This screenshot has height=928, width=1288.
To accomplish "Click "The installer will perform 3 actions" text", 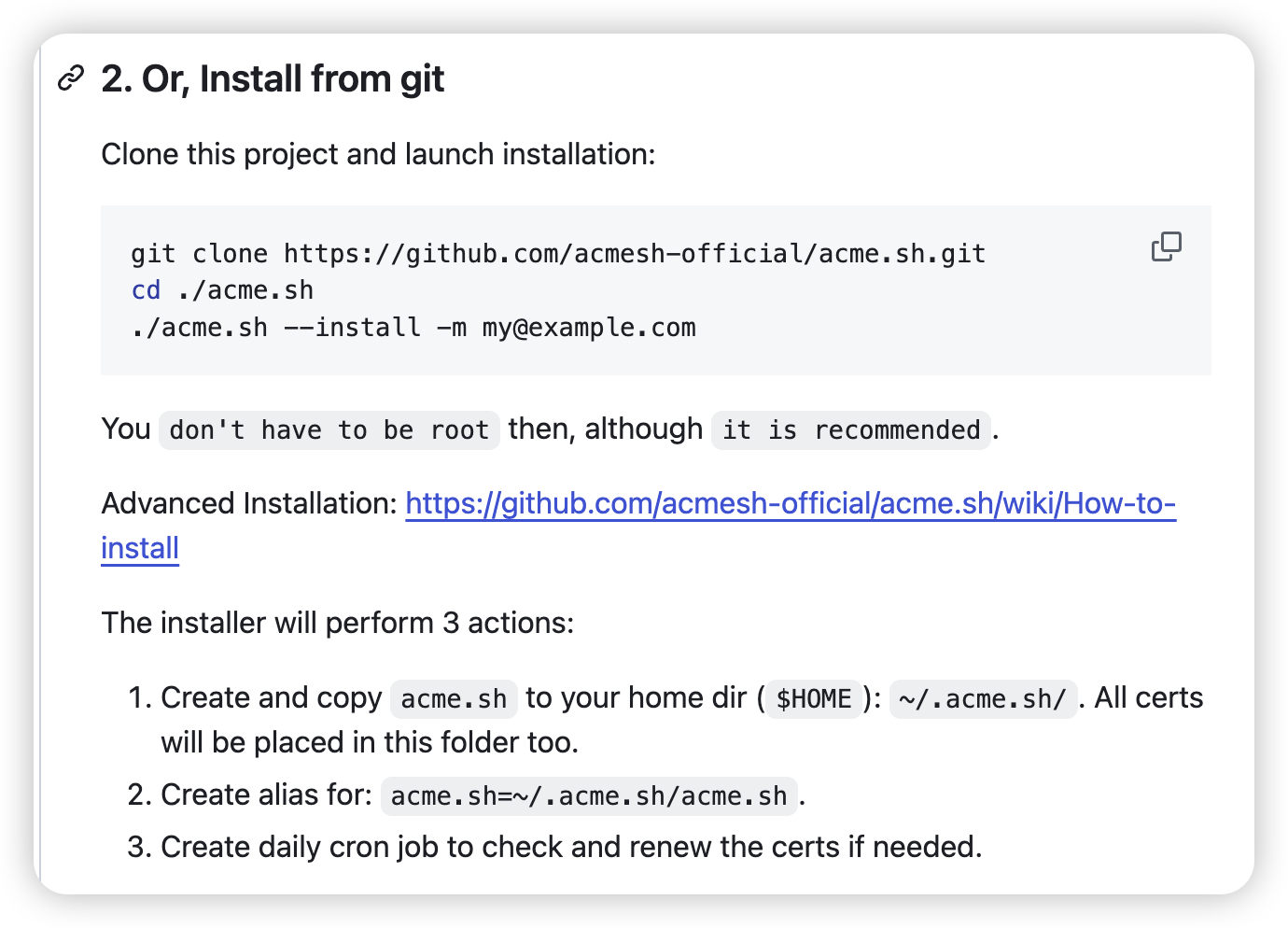I will pyautogui.click(x=337, y=623).
